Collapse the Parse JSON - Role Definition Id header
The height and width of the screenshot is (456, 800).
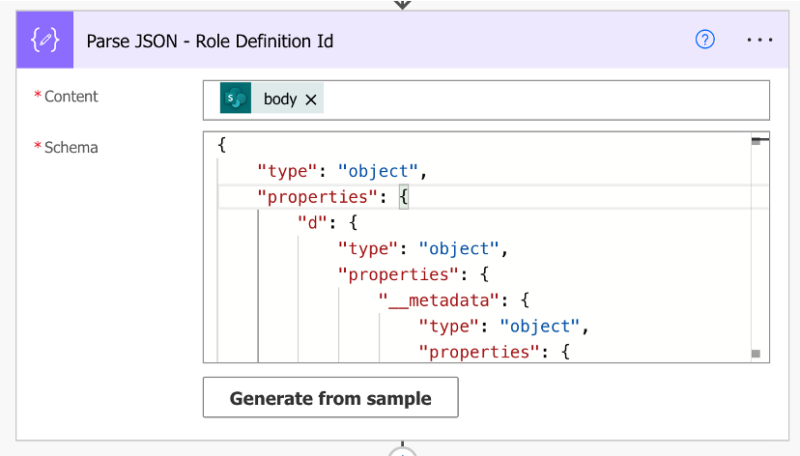(400, 40)
